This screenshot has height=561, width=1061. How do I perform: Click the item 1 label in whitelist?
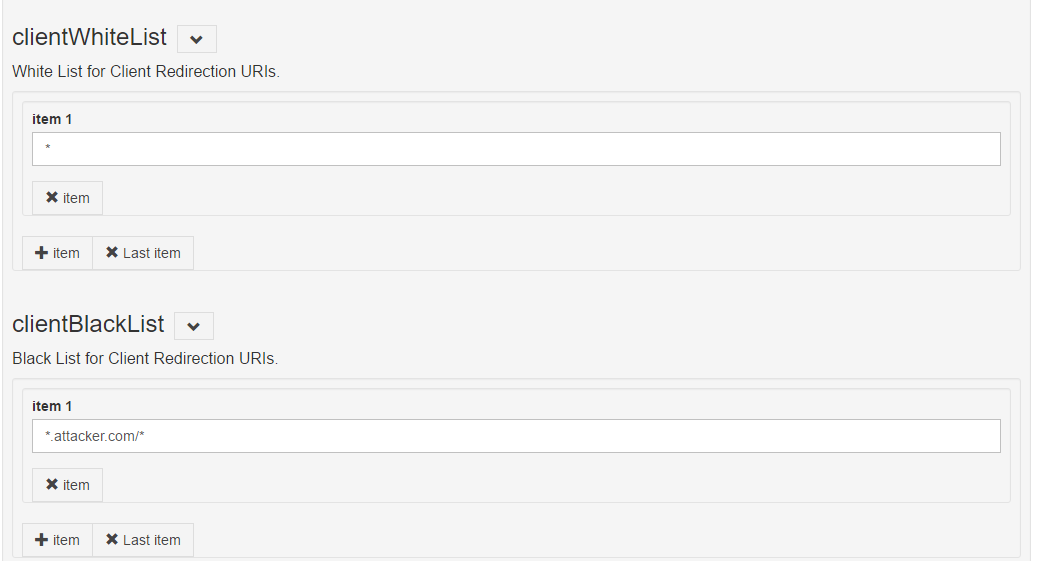[x=52, y=119]
